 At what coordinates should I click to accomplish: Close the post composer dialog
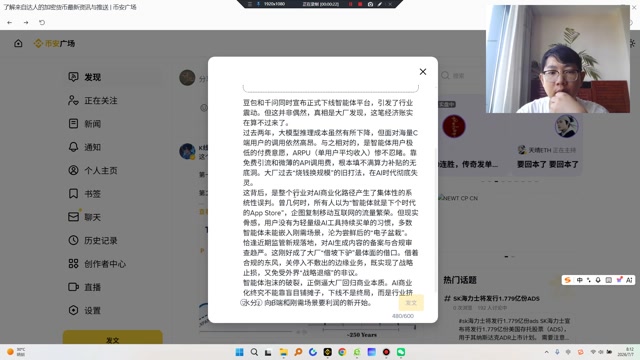pos(423,72)
